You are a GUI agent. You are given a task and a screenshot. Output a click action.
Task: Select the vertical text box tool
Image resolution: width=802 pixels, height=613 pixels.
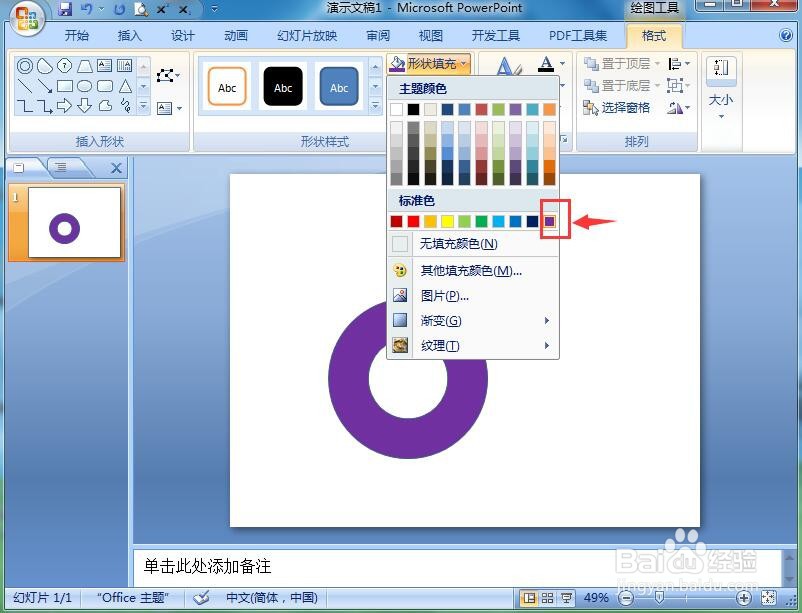(x=124, y=65)
